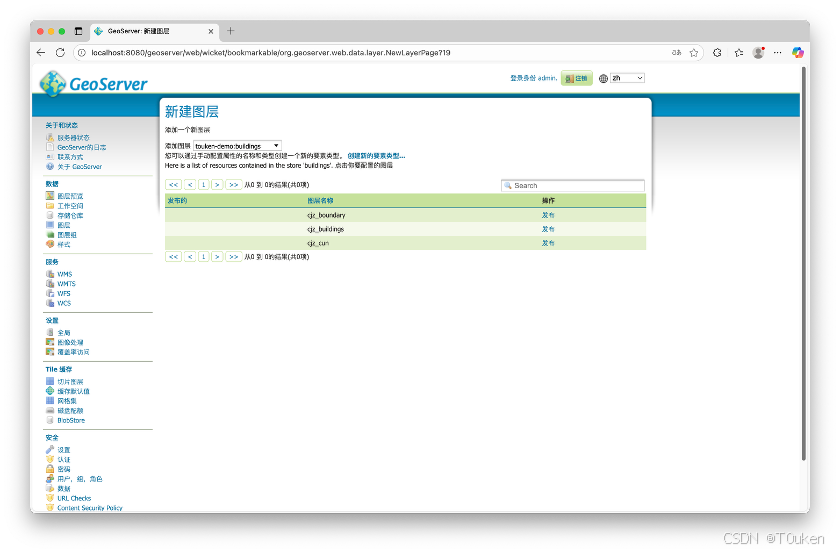Click previous page < button below table
Image resolution: width=840 pixels, height=554 pixels.
pyautogui.click(x=190, y=257)
